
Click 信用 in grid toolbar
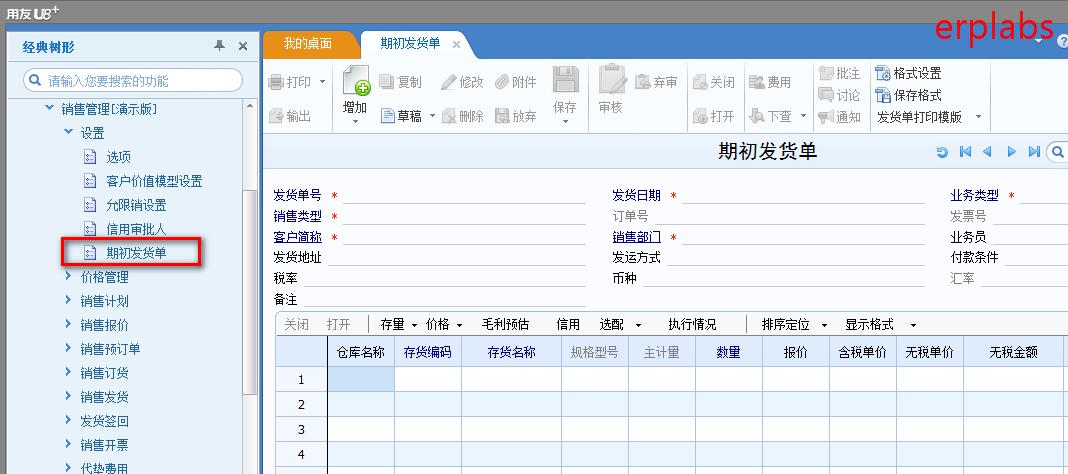click(568, 325)
